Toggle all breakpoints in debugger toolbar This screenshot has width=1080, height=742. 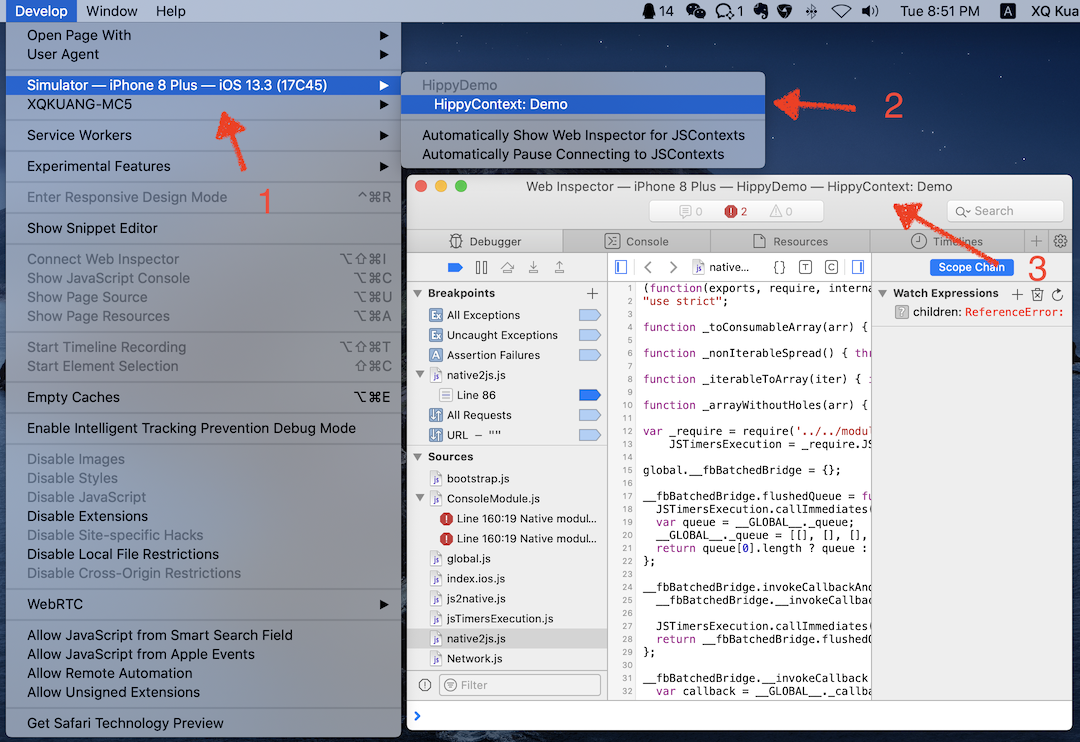pyautogui.click(x=455, y=267)
